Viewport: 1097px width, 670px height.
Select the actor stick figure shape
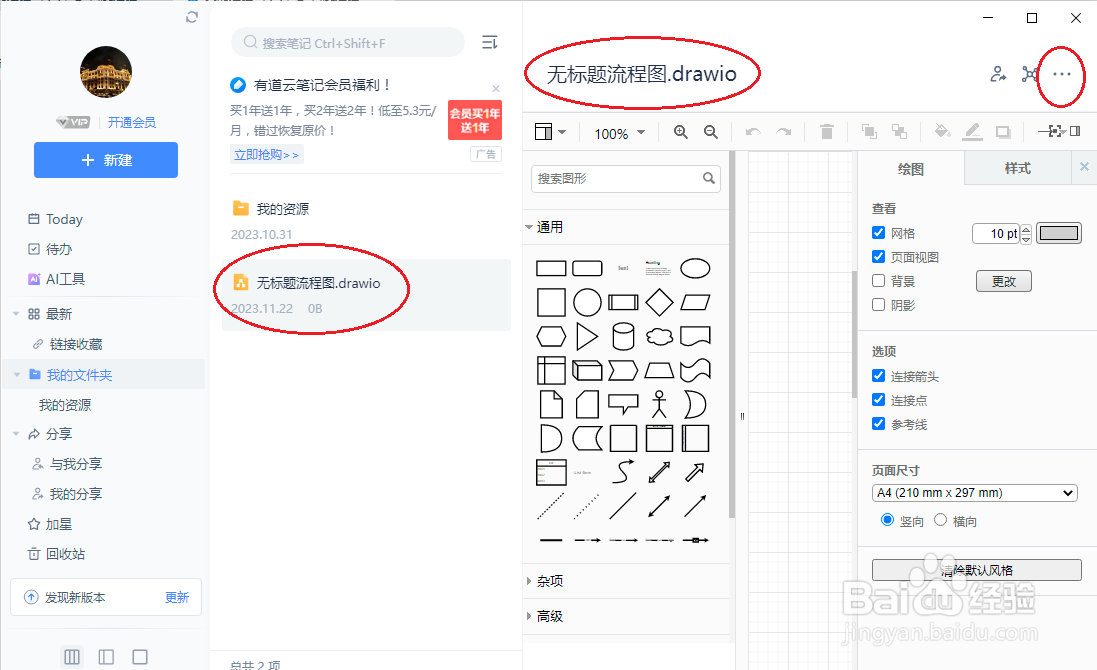point(659,404)
